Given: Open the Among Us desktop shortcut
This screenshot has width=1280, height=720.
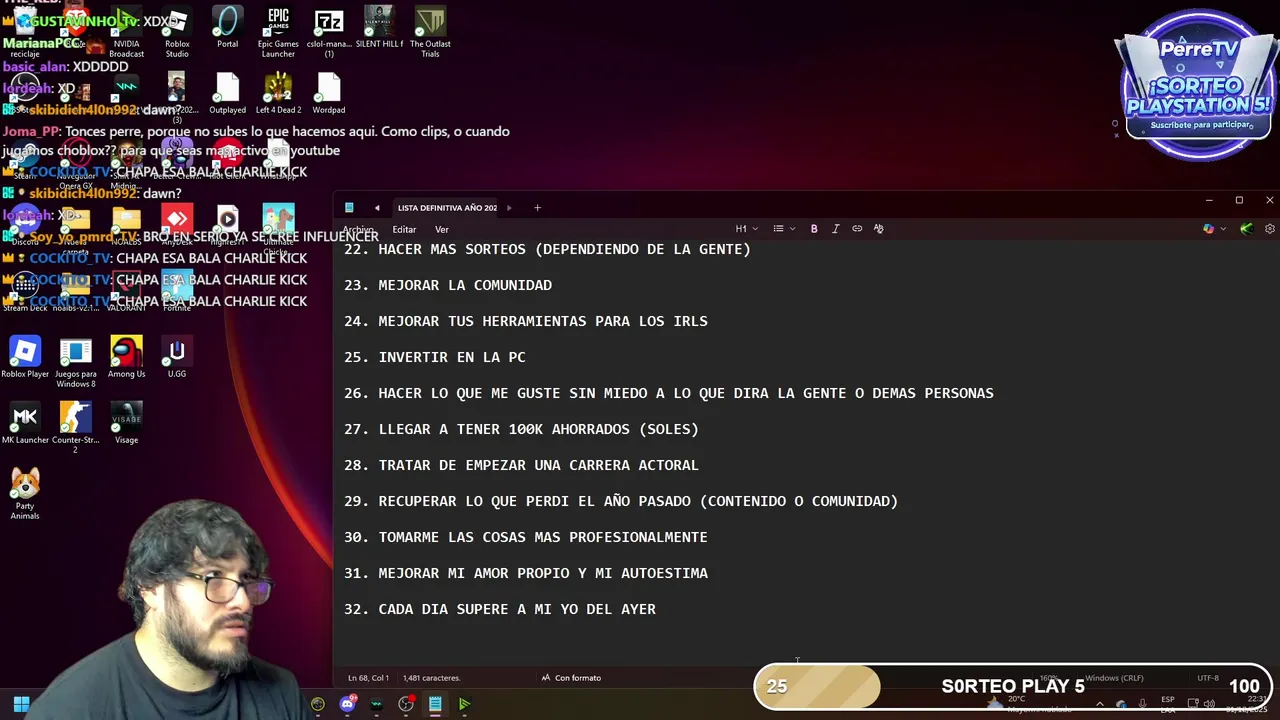Looking at the screenshot, I should pyautogui.click(x=126, y=358).
